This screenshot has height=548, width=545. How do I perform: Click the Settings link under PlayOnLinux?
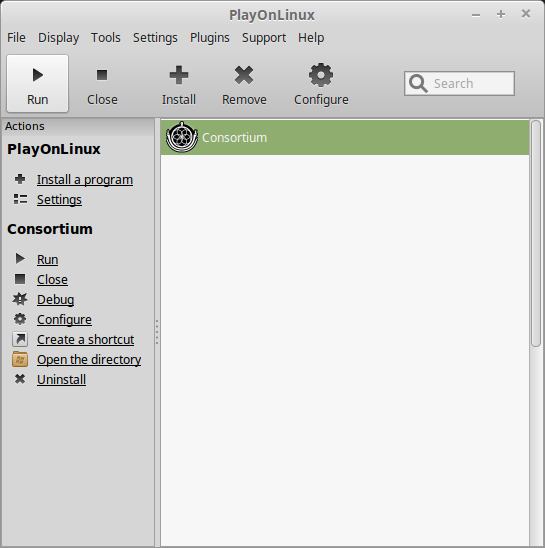pyautogui.click(x=59, y=200)
